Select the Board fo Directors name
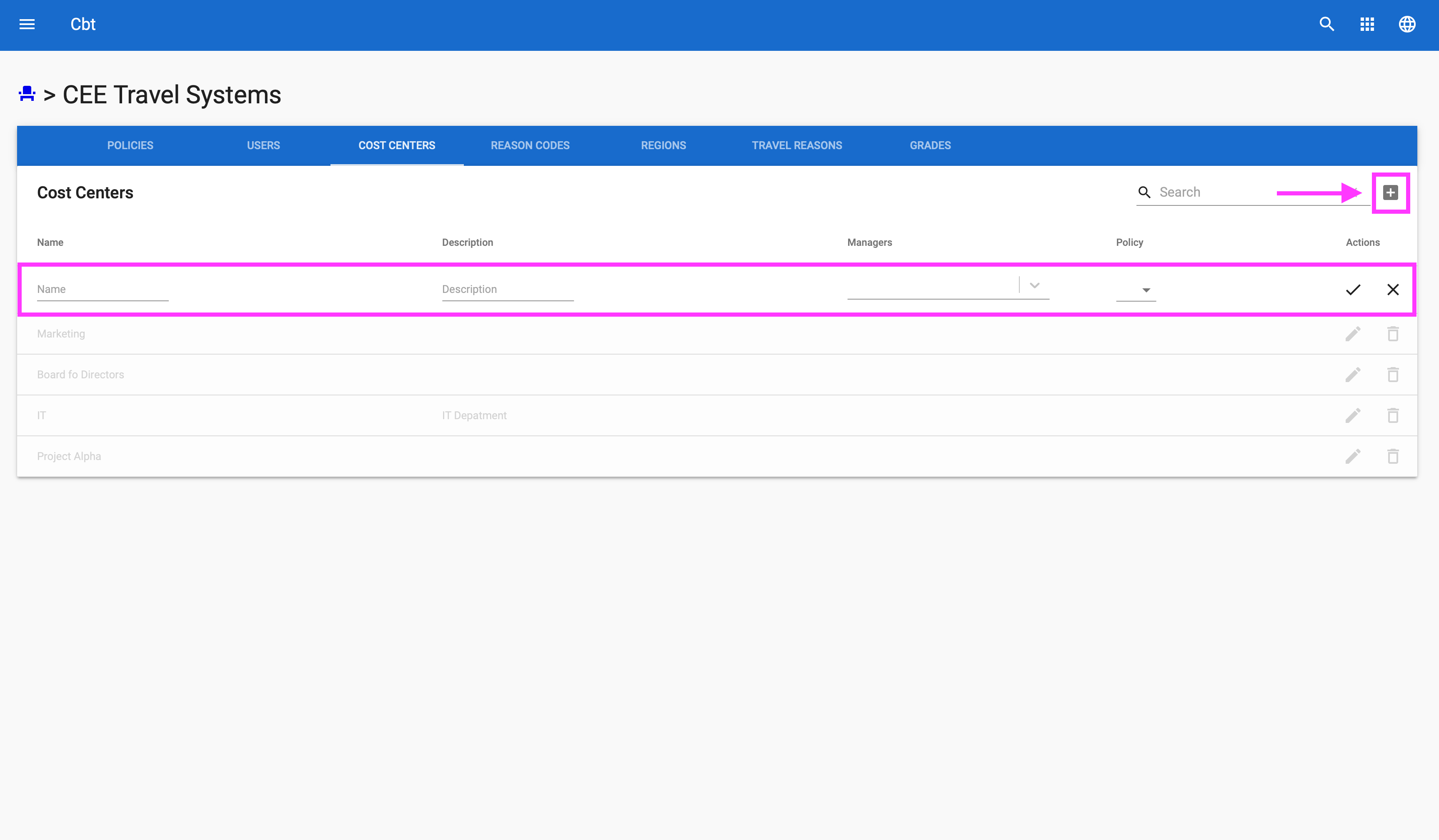Viewport: 1439px width, 840px height. click(80, 375)
